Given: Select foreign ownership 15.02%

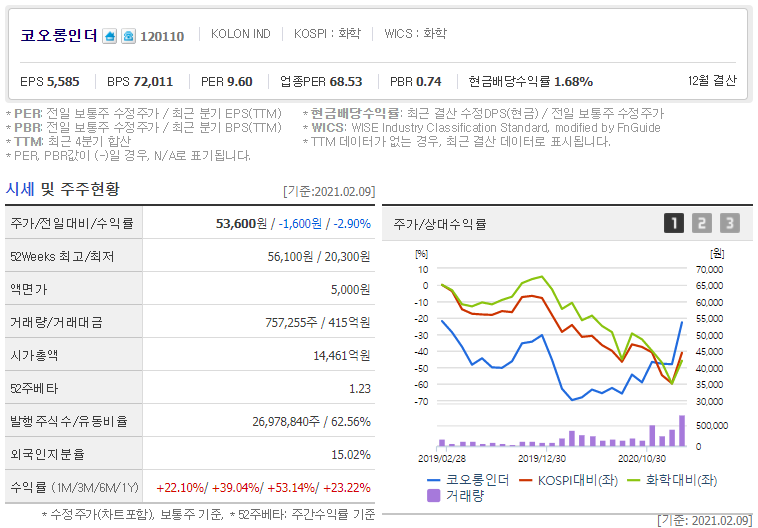Looking at the screenshot, I should [x=351, y=455].
